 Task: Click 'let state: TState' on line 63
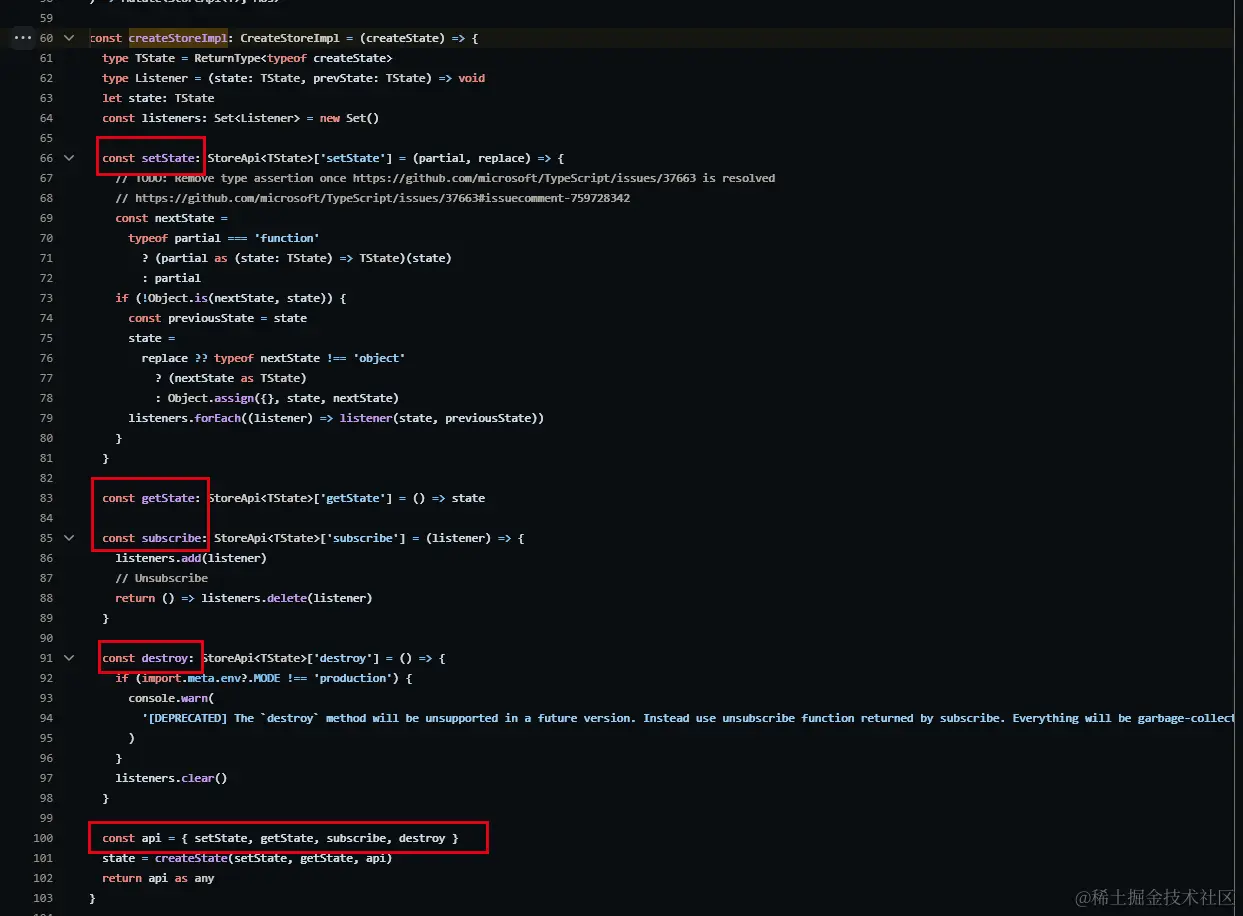click(158, 98)
